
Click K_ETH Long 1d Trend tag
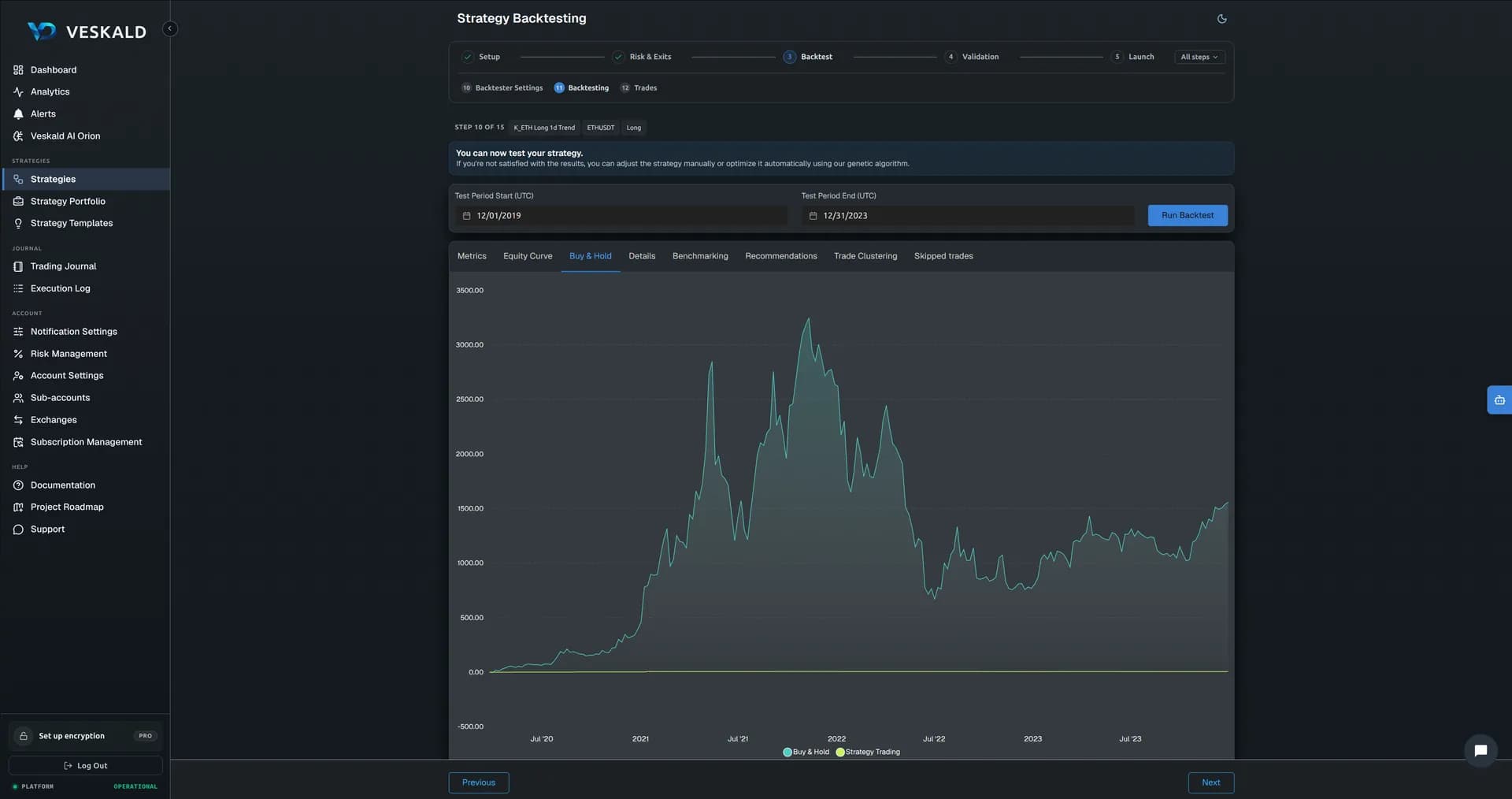coord(544,128)
